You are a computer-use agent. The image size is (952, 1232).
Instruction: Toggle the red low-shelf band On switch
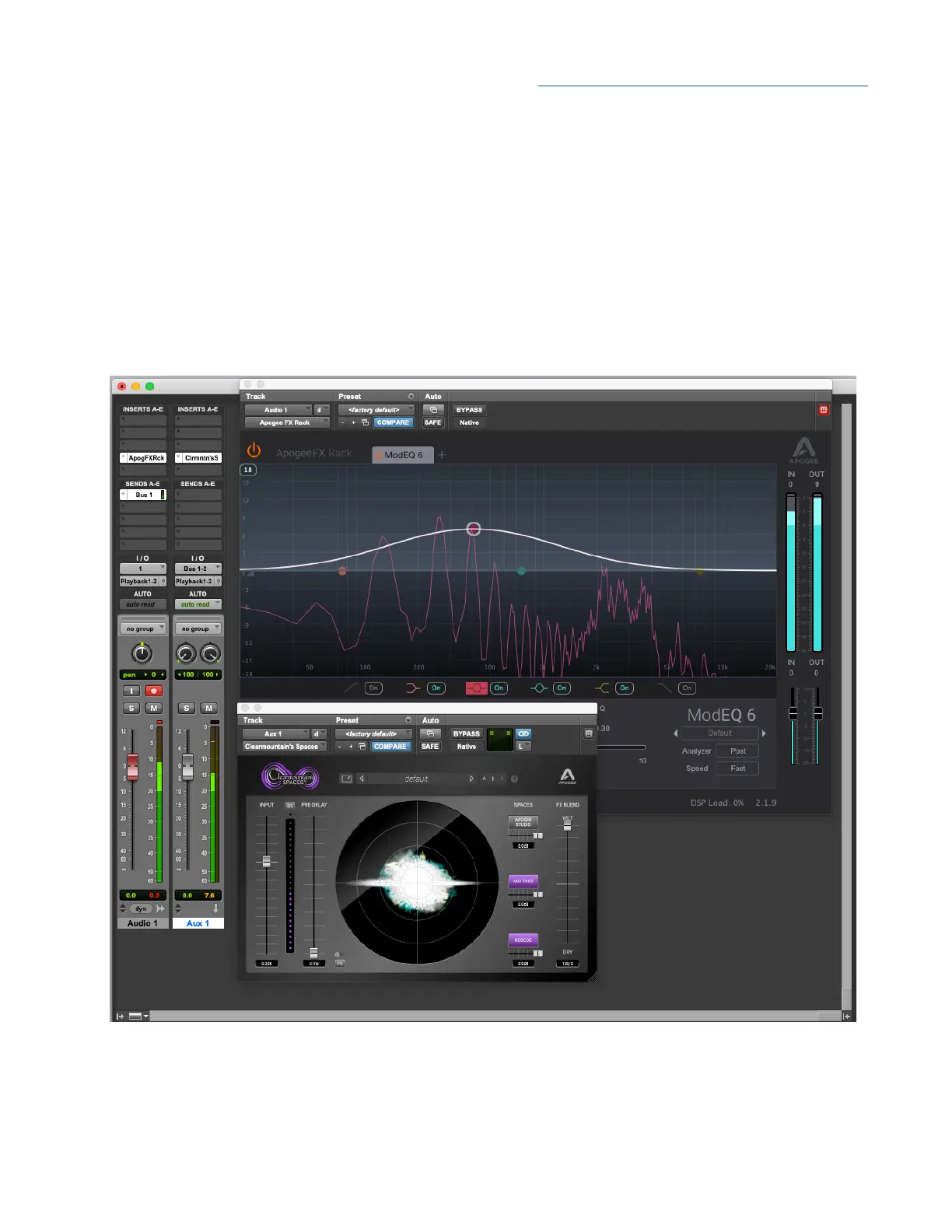pos(436,688)
